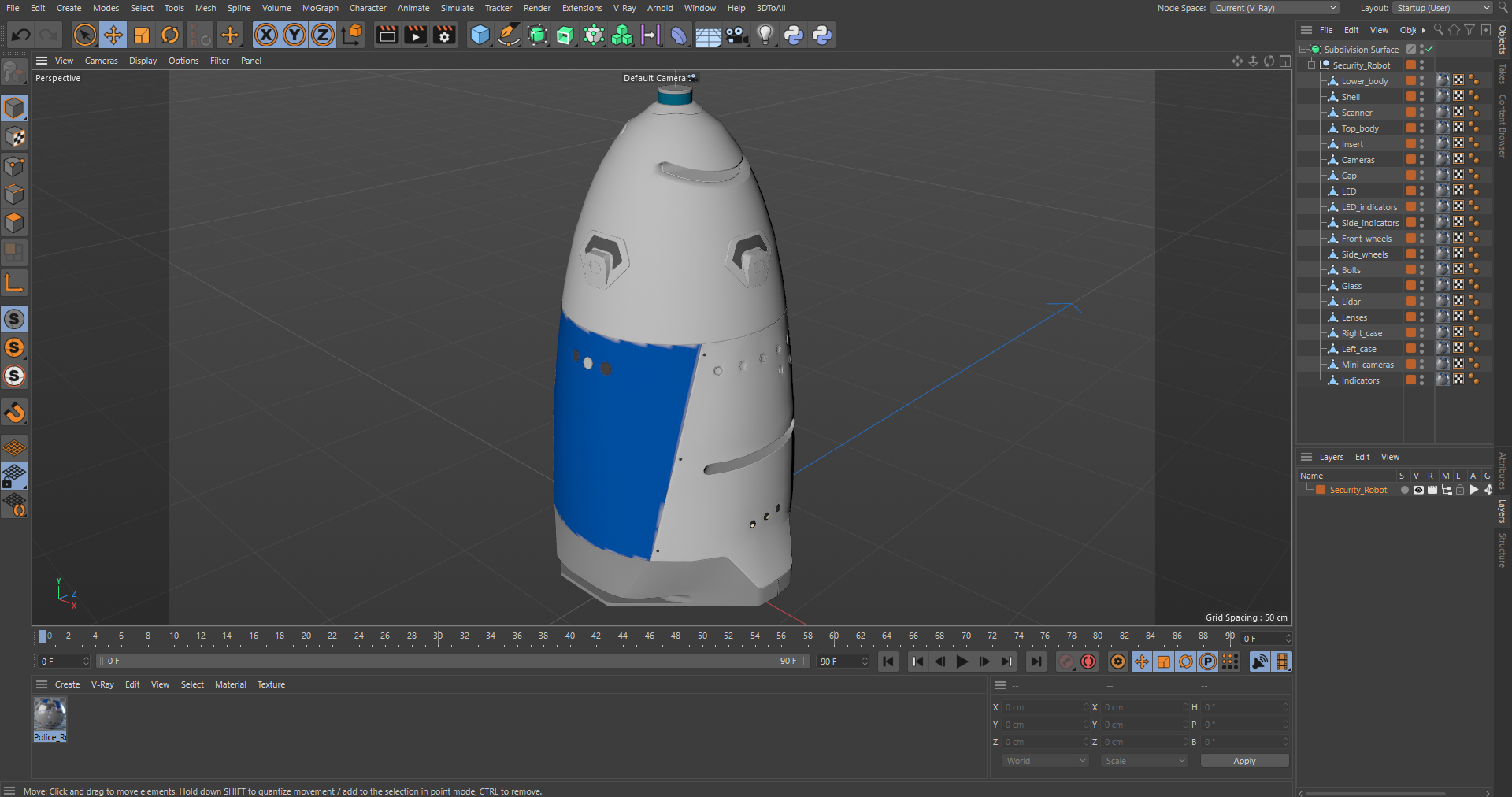Switch to Structure side tab

click(1503, 550)
